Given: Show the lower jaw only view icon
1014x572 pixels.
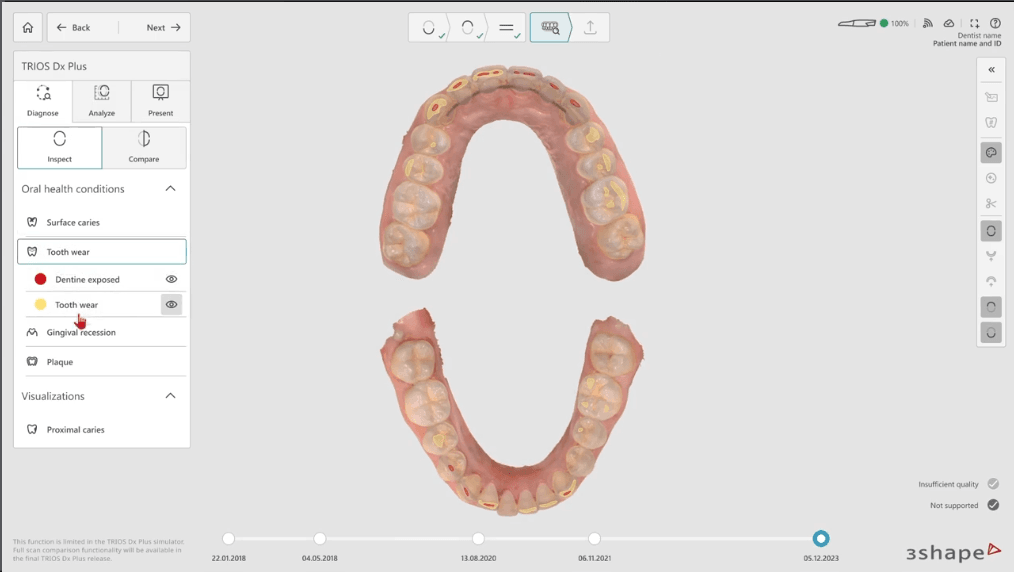Looking at the screenshot, I should pos(991,256).
